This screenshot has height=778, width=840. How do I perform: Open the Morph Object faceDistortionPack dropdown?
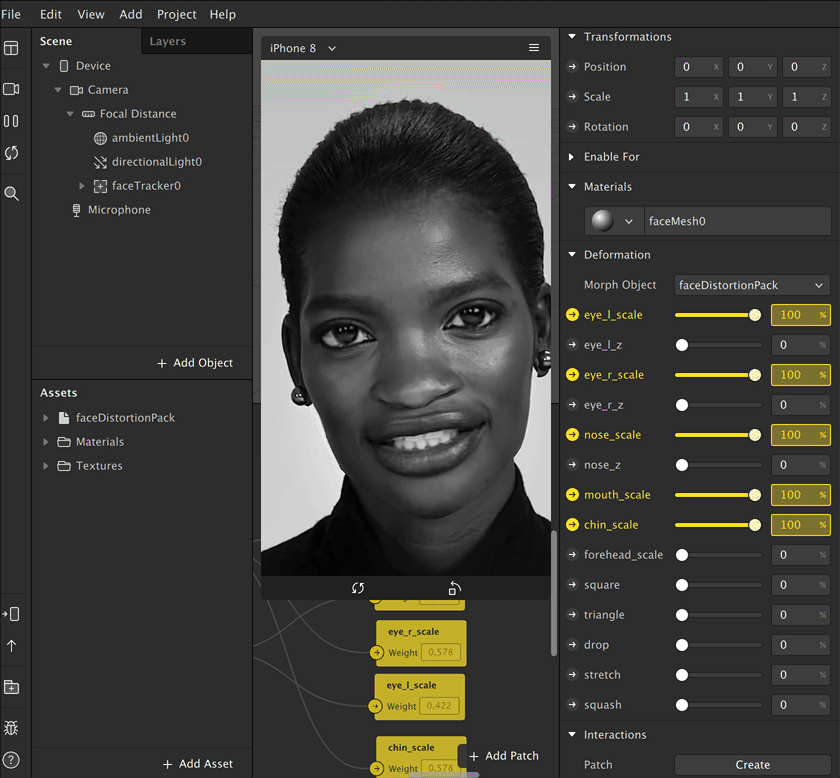tap(750, 285)
